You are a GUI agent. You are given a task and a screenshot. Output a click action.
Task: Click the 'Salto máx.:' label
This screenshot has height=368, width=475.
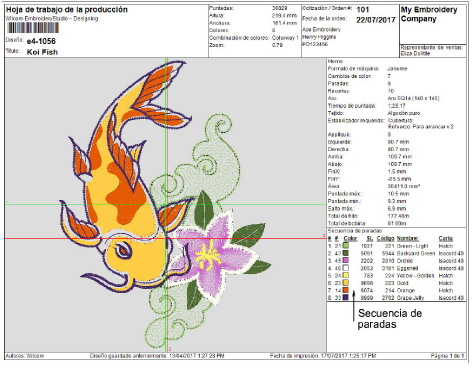[x=341, y=209]
